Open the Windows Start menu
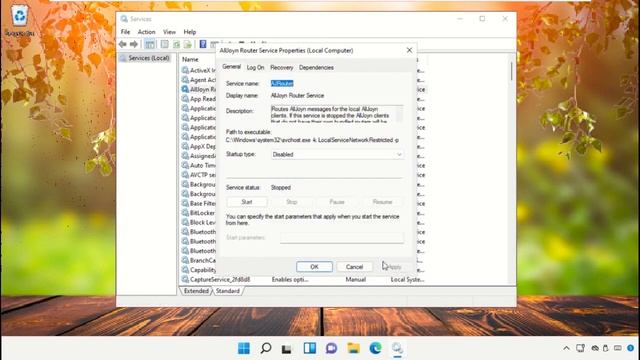The width and height of the screenshot is (640, 360). tap(244, 348)
